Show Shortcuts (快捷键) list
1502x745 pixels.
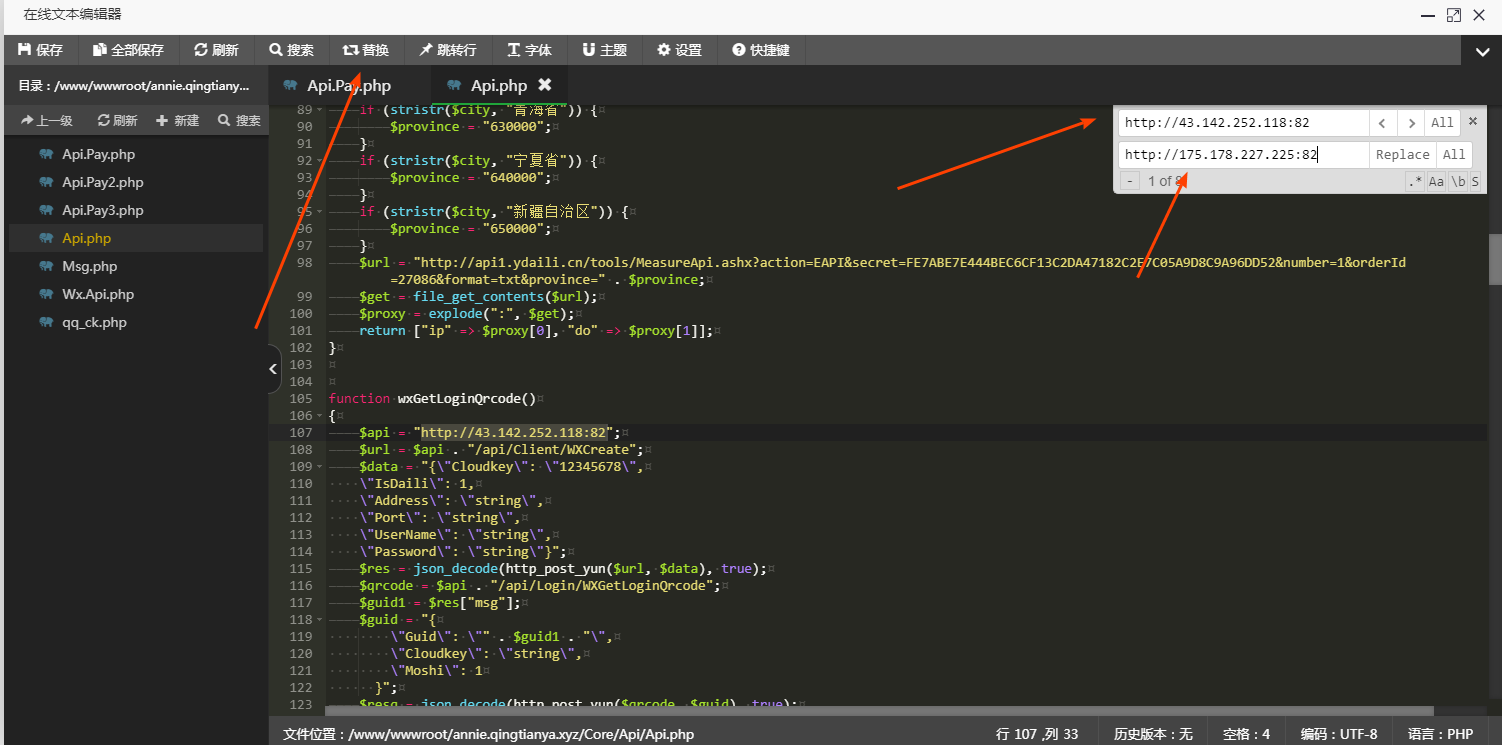click(x=760, y=50)
